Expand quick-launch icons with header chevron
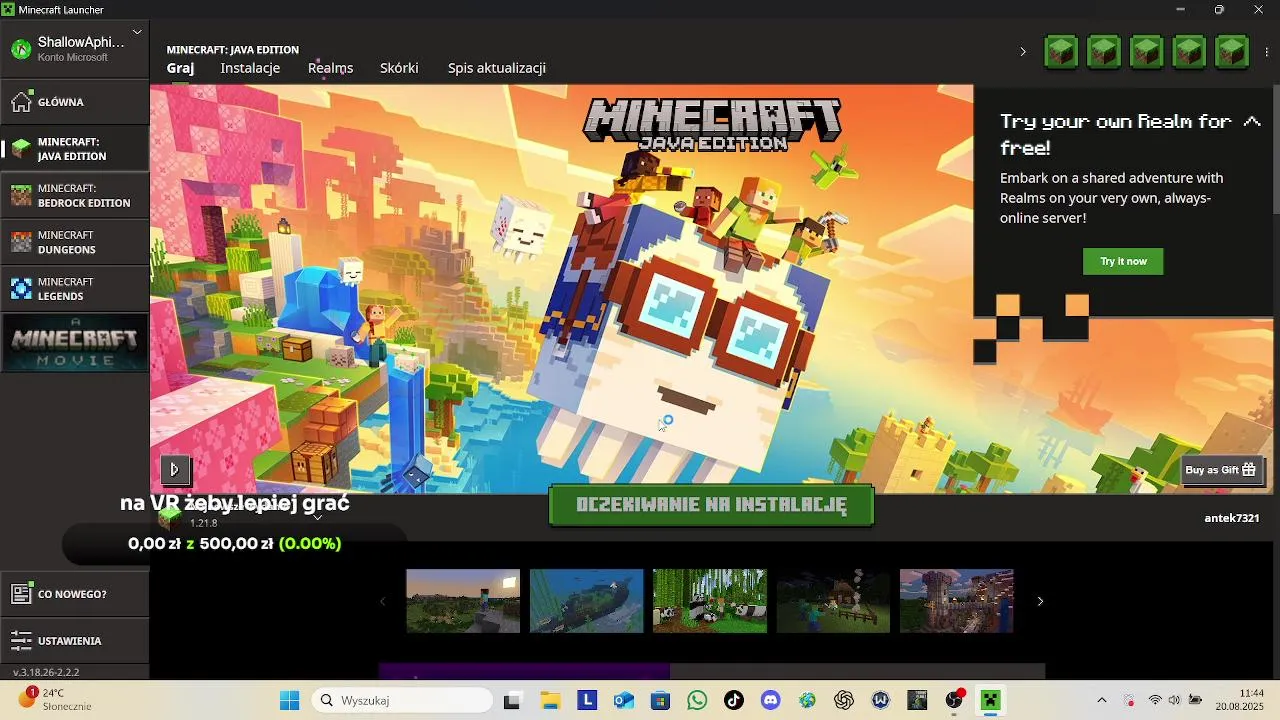This screenshot has height=720, width=1280. (x=1022, y=51)
